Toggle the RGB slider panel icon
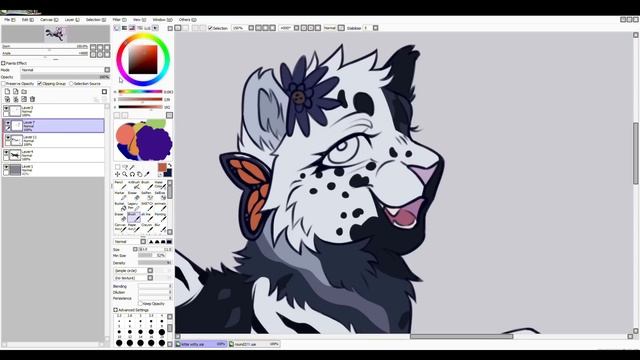 [x=124, y=28]
